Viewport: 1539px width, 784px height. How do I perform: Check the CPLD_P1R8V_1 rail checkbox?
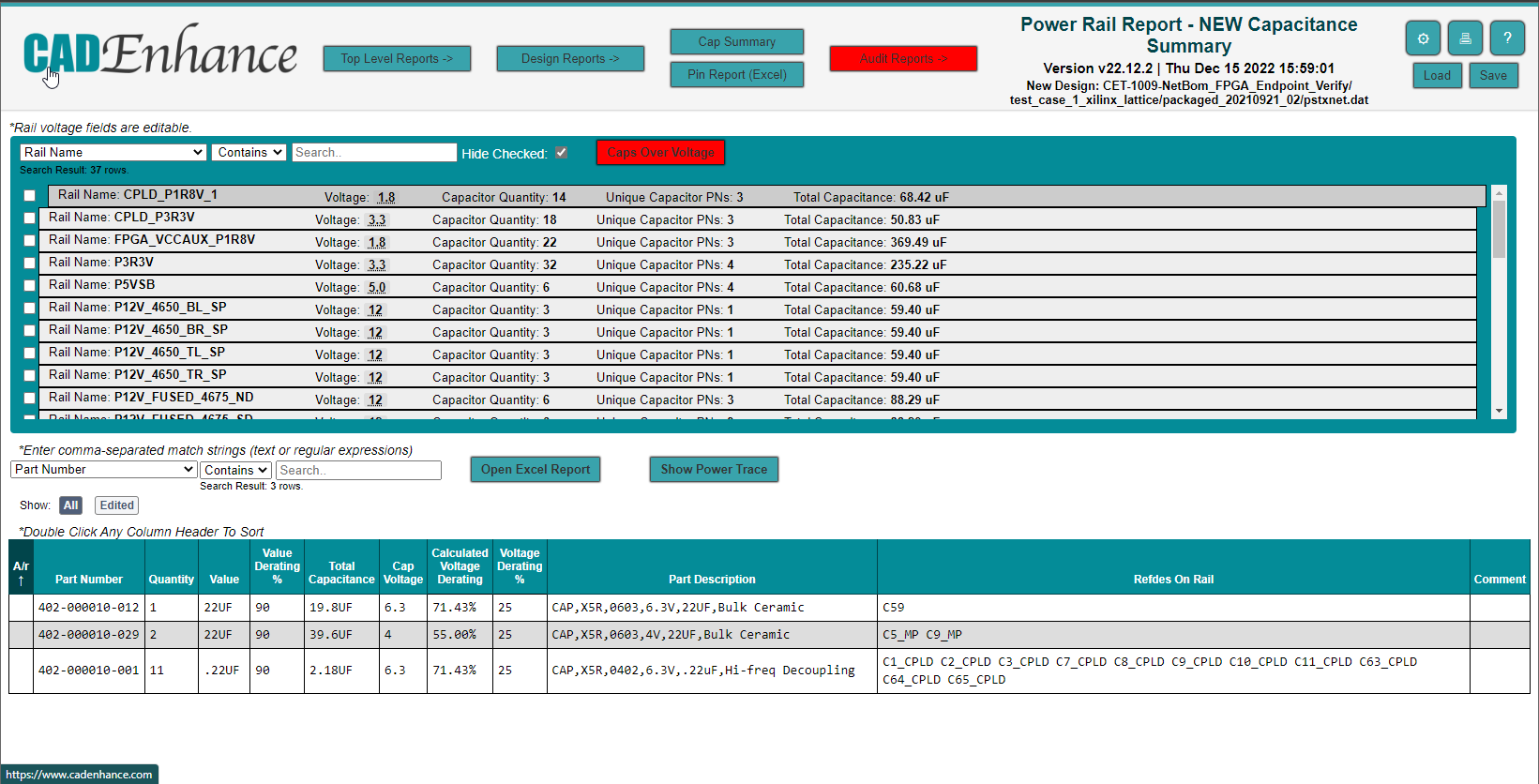click(x=30, y=196)
